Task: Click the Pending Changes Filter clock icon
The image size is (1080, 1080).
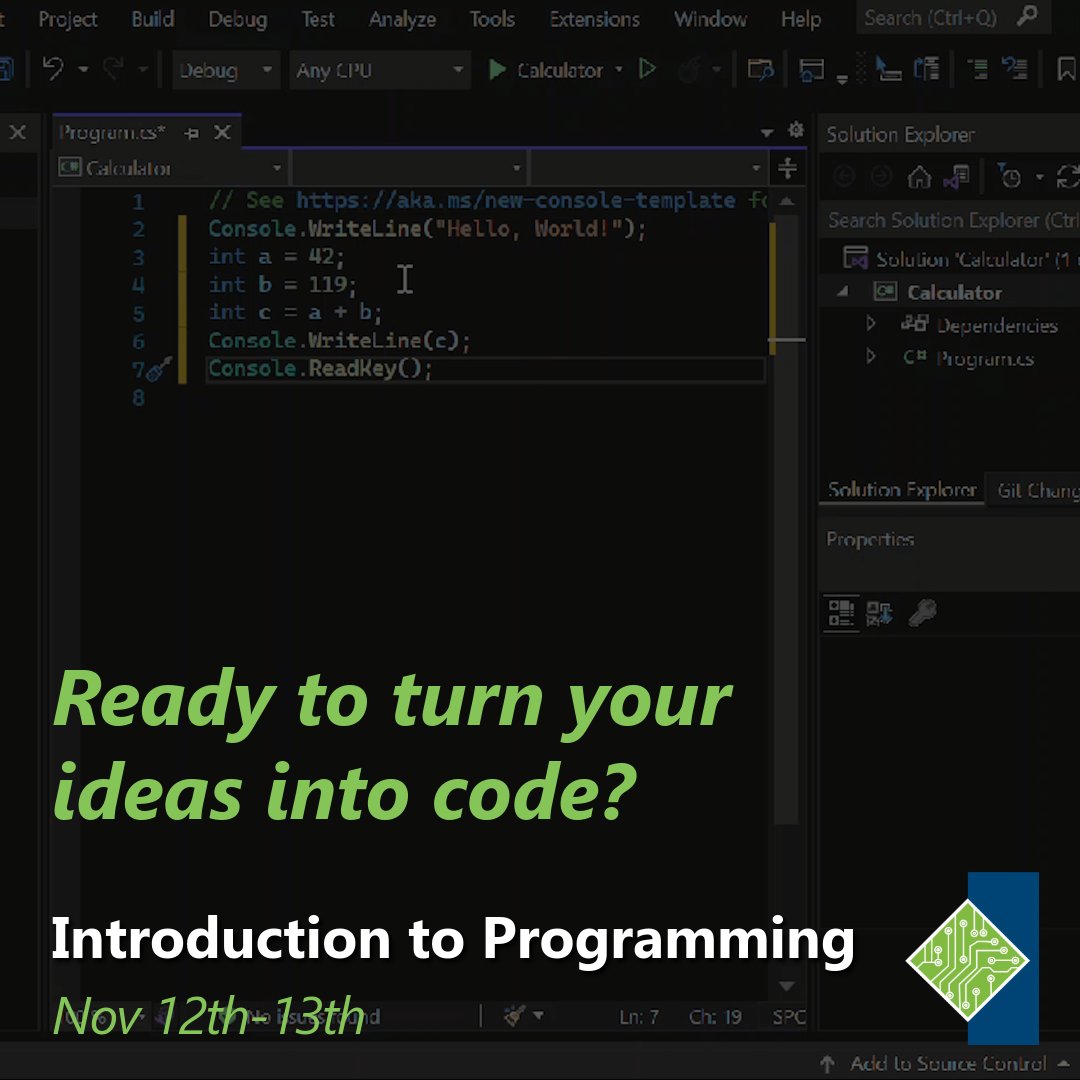Action: click(1010, 177)
